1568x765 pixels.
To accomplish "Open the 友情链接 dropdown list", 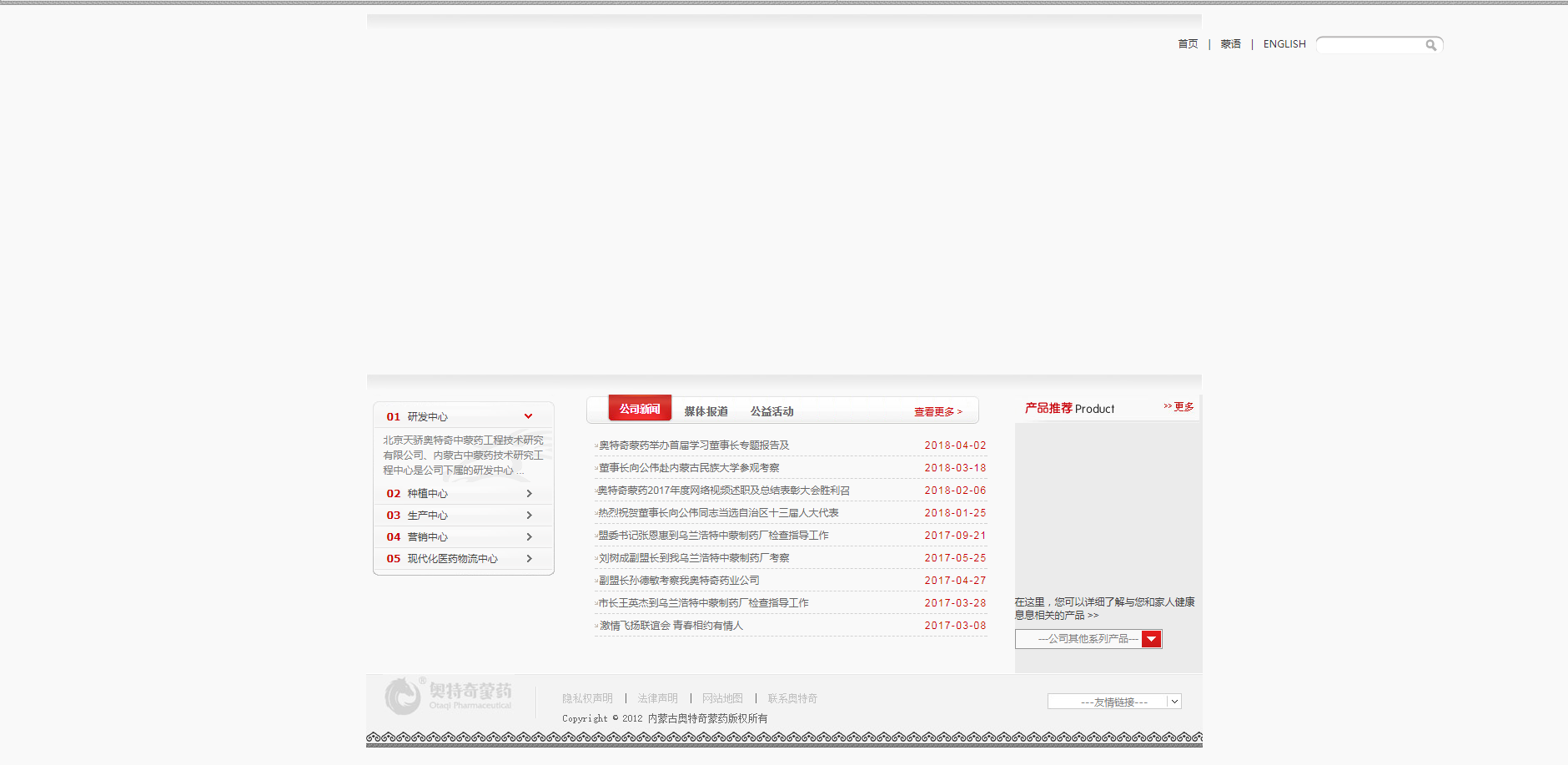I will (x=1114, y=702).
